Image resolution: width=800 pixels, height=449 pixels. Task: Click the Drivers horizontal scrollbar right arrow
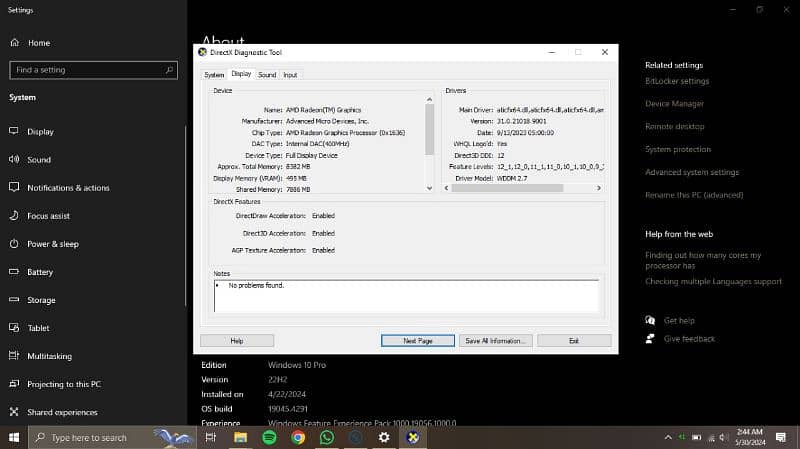click(599, 188)
